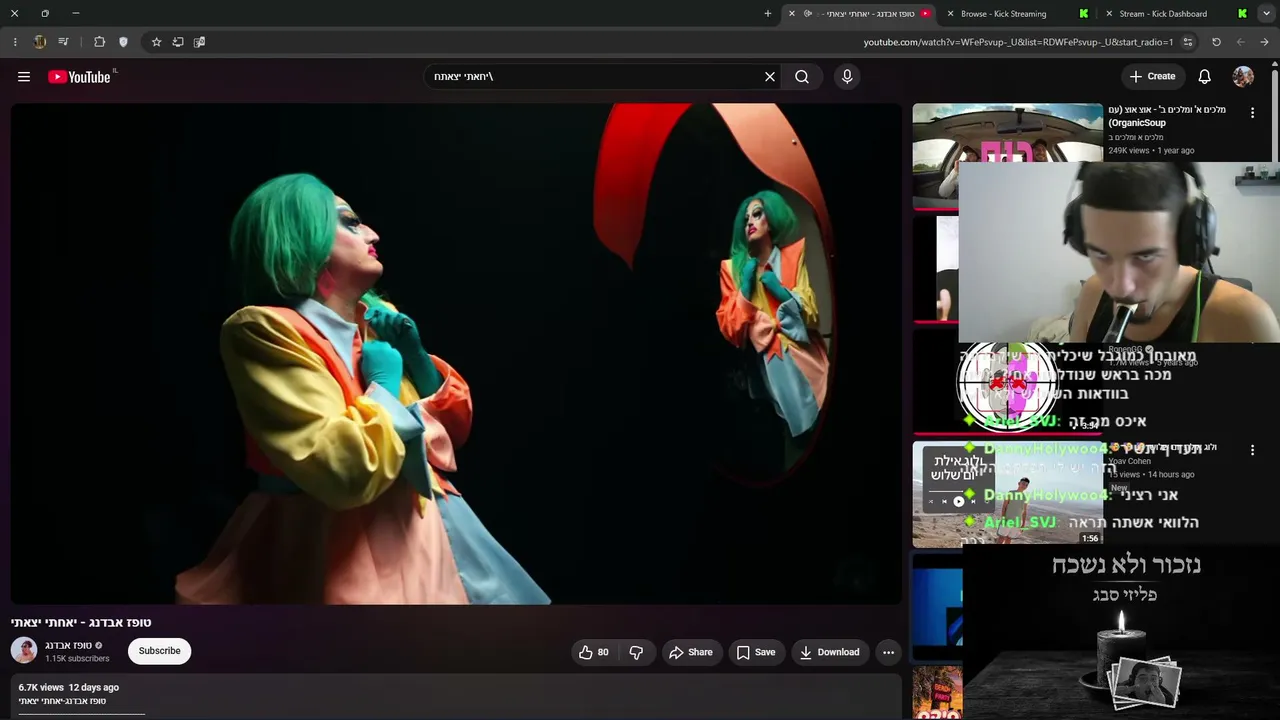
Task: Like the video with 80 likes
Action: pos(593,652)
